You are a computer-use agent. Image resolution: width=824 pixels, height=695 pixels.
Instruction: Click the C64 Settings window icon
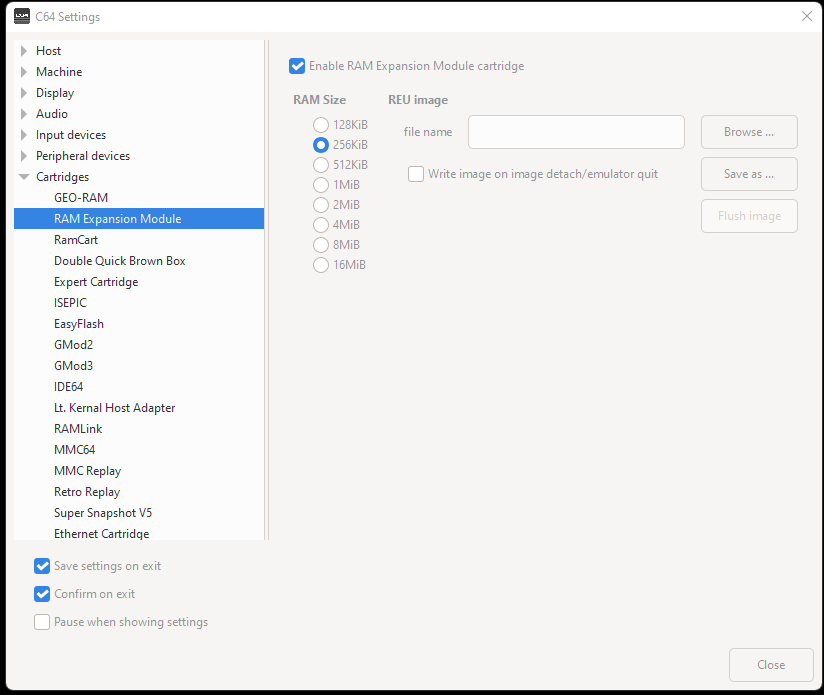point(22,17)
